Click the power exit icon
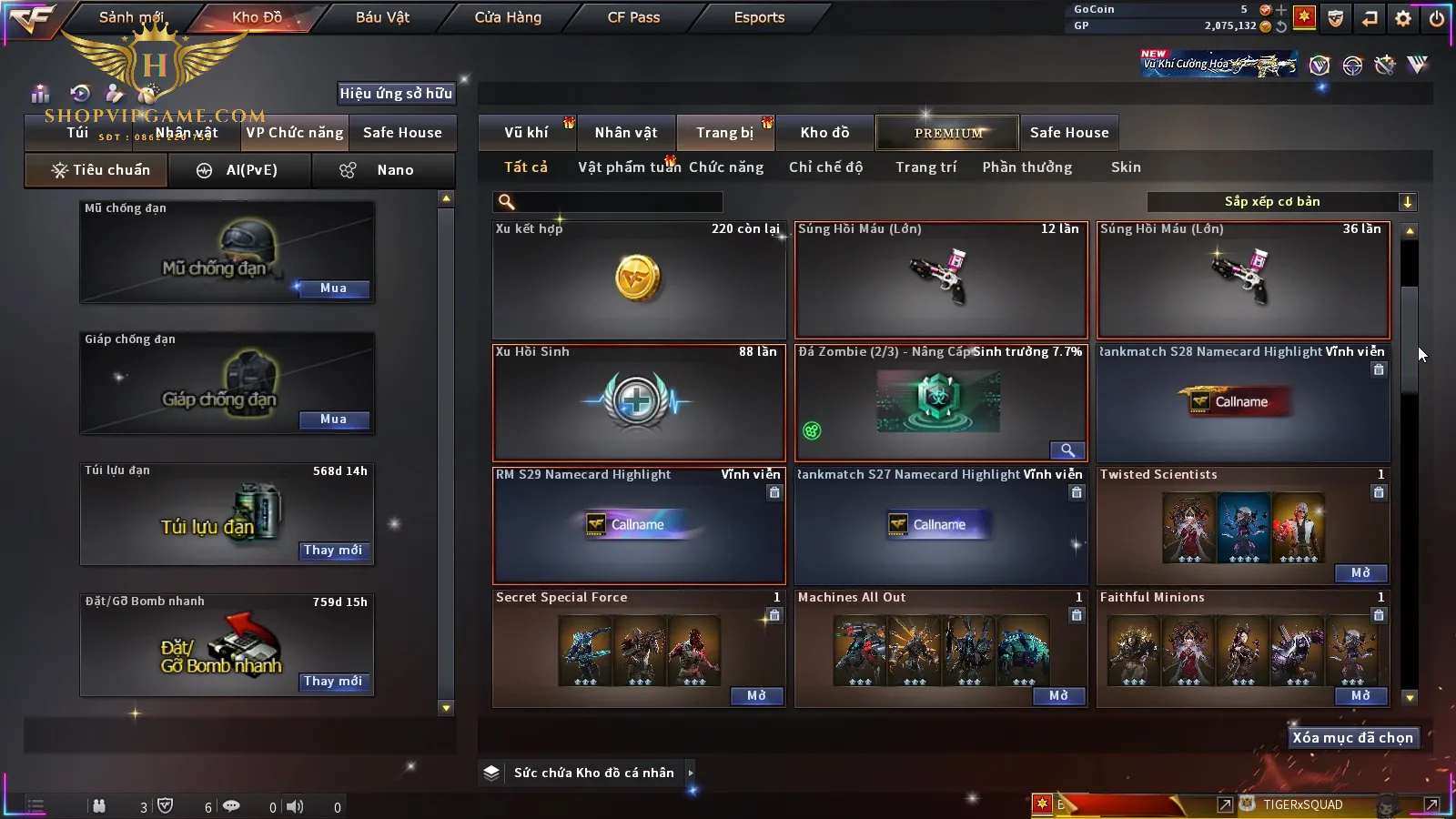This screenshot has height=819, width=1456. 1437,18
